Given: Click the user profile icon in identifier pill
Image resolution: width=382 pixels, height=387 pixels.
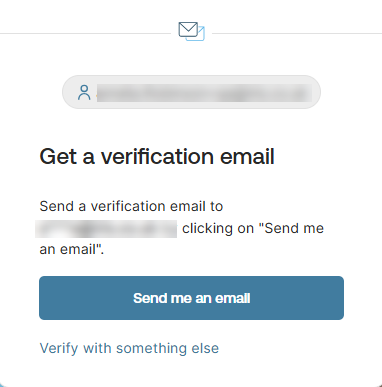Looking at the screenshot, I should [x=84, y=92].
